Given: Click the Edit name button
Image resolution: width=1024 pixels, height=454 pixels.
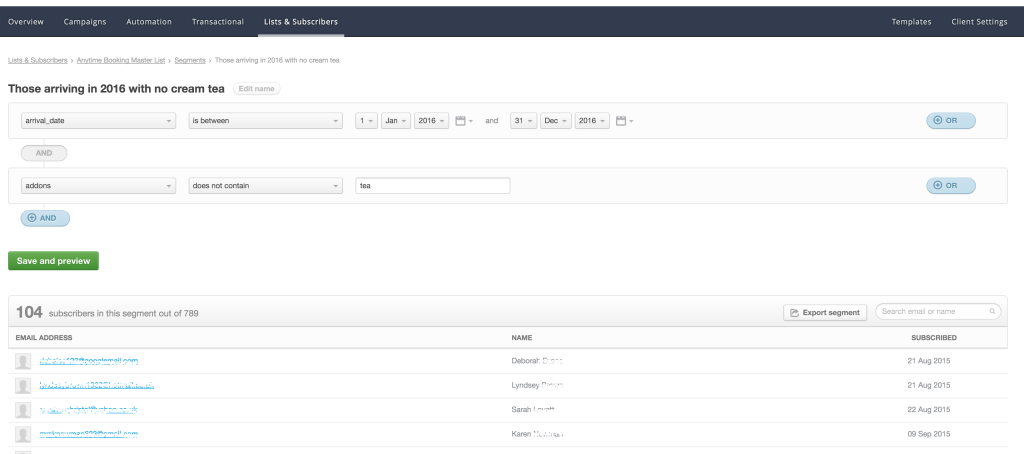Looking at the screenshot, I should click(257, 89).
